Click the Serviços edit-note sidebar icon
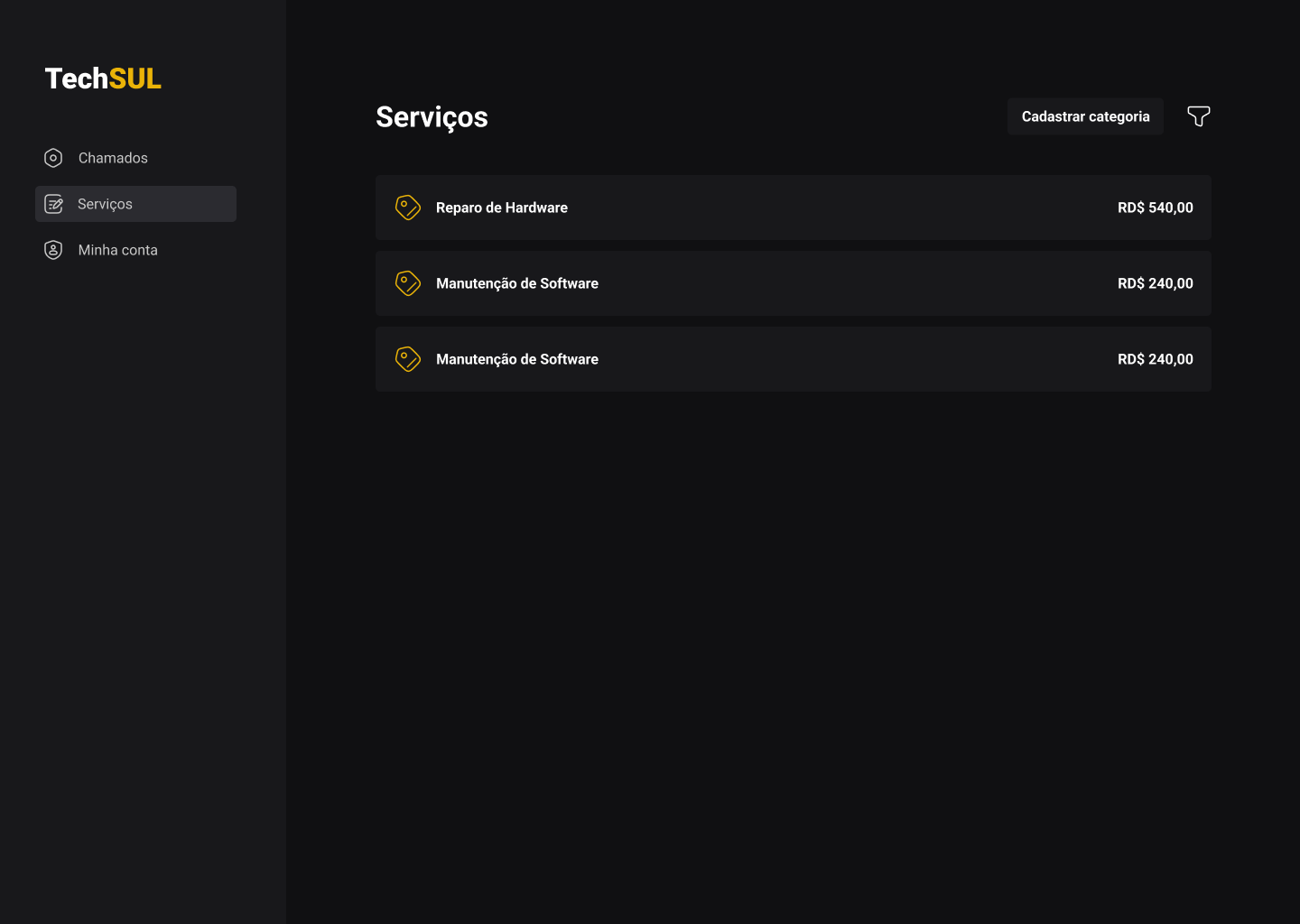1300x924 pixels. point(54,204)
